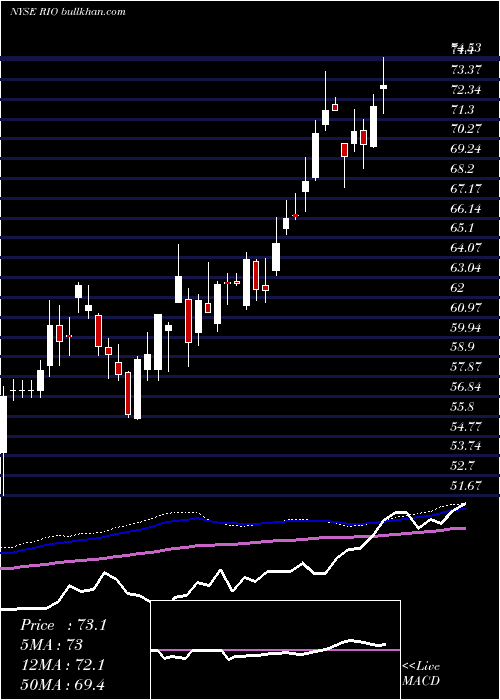Image resolution: width=500 pixels, height=700 pixels.
Task: Click the 53.74 price axis label
Action: (x=467, y=446)
